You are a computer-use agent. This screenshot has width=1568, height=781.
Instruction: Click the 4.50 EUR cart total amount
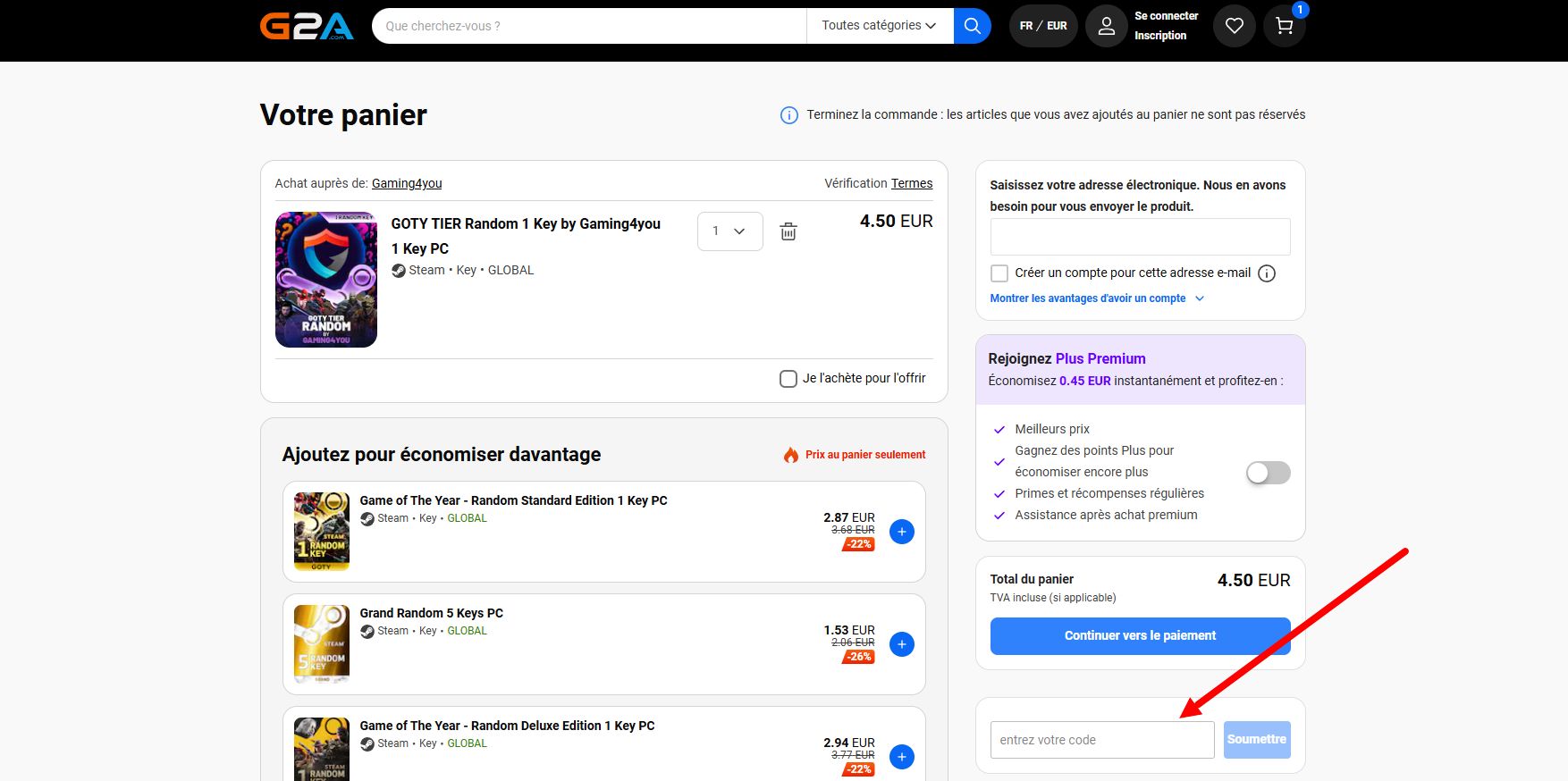coord(1254,581)
